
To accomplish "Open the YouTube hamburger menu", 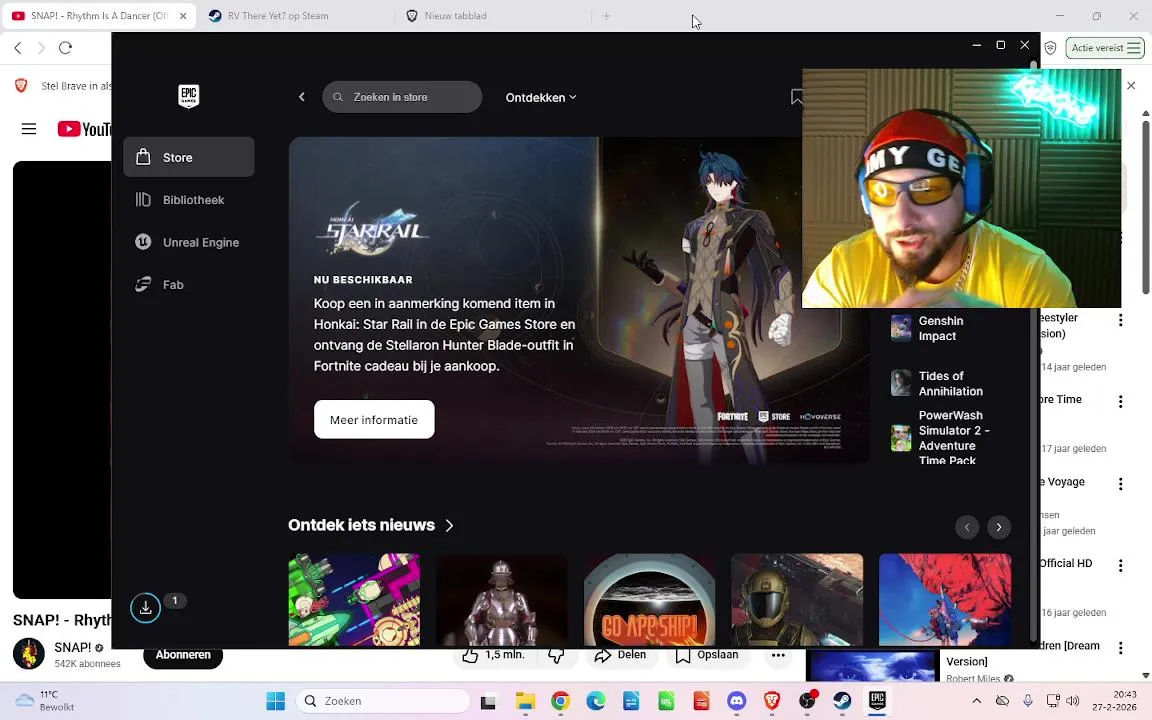I will point(29,129).
